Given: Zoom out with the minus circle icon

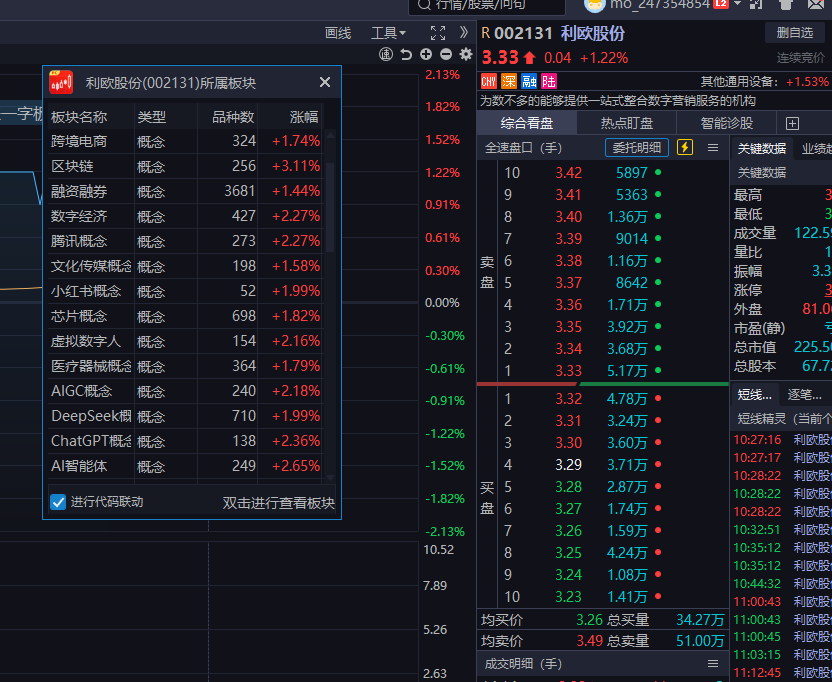Looking at the screenshot, I should click(x=446, y=54).
